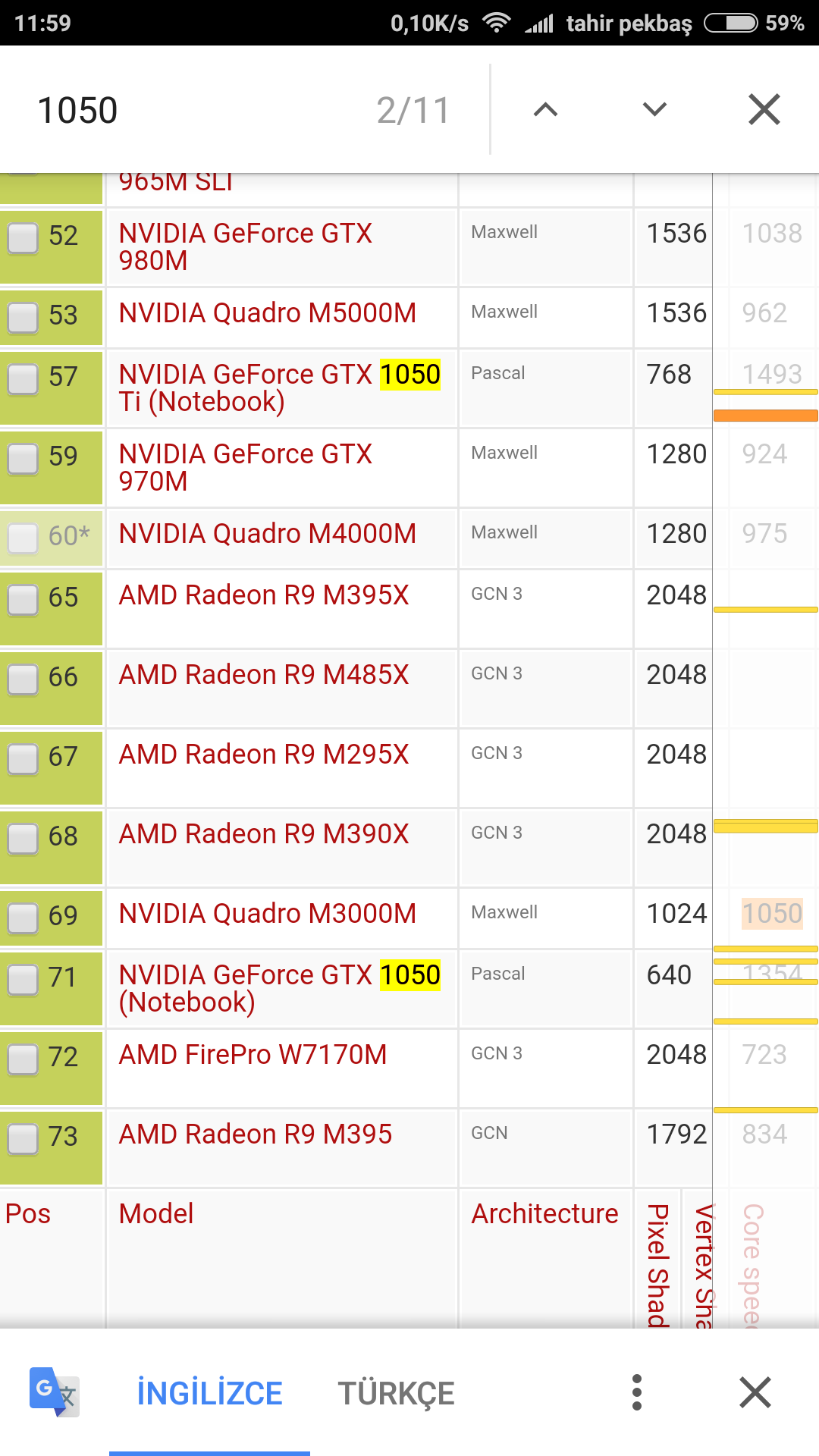This screenshot has height=1456, width=819.
Task: Check the box for row 53
Action: (x=23, y=318)
